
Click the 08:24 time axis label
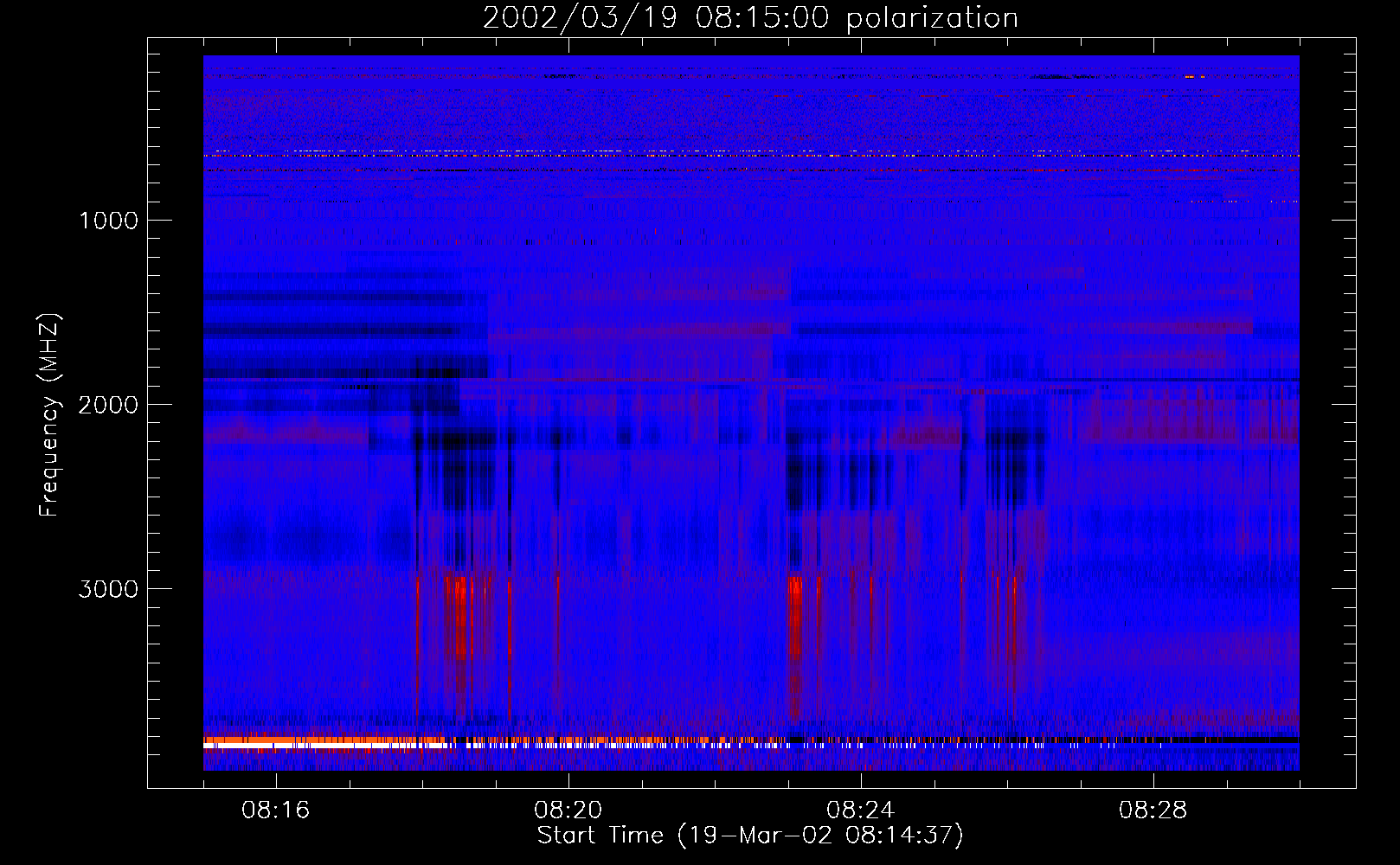861,811
